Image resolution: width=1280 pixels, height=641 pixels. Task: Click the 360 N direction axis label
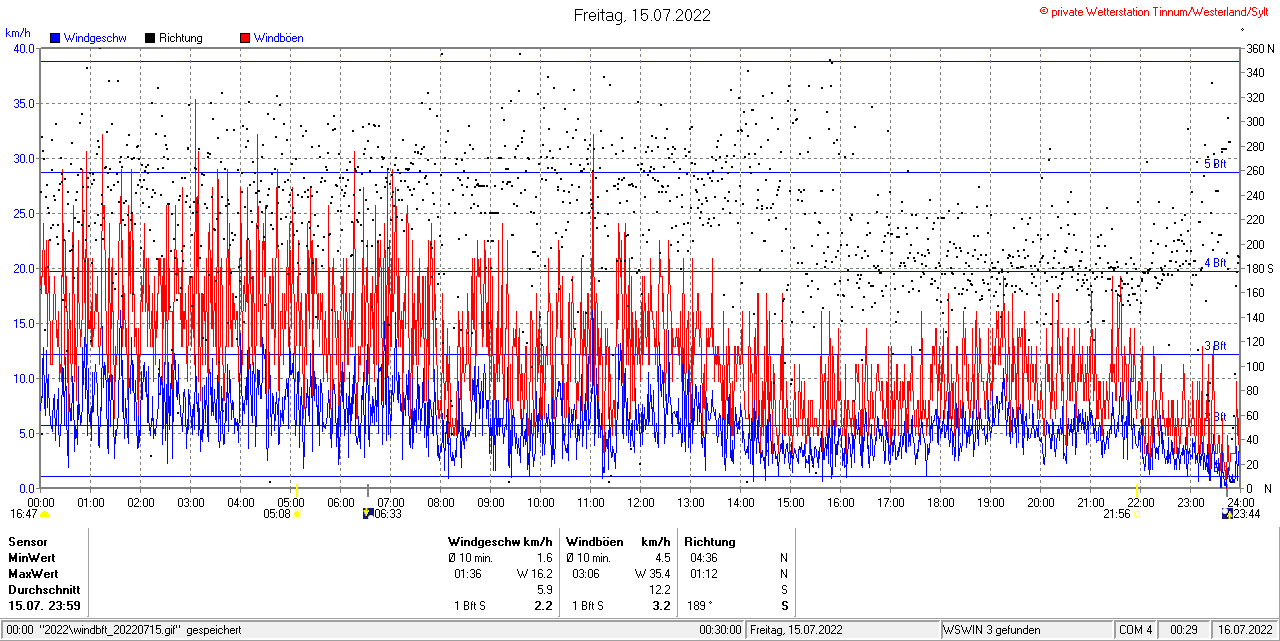click(x=1258, y=48)
